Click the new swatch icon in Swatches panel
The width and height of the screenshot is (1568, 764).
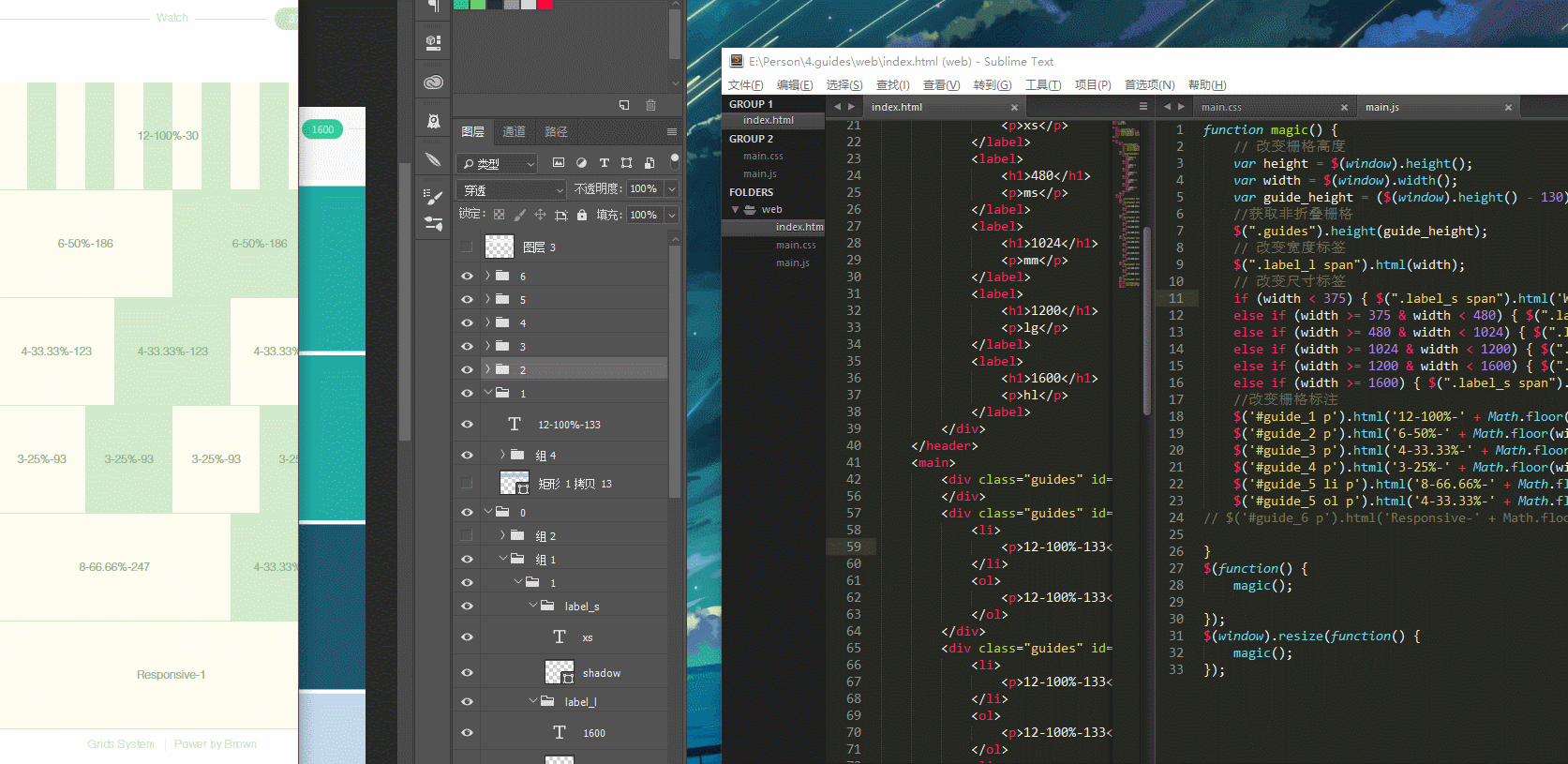click(x=624, y=105)
